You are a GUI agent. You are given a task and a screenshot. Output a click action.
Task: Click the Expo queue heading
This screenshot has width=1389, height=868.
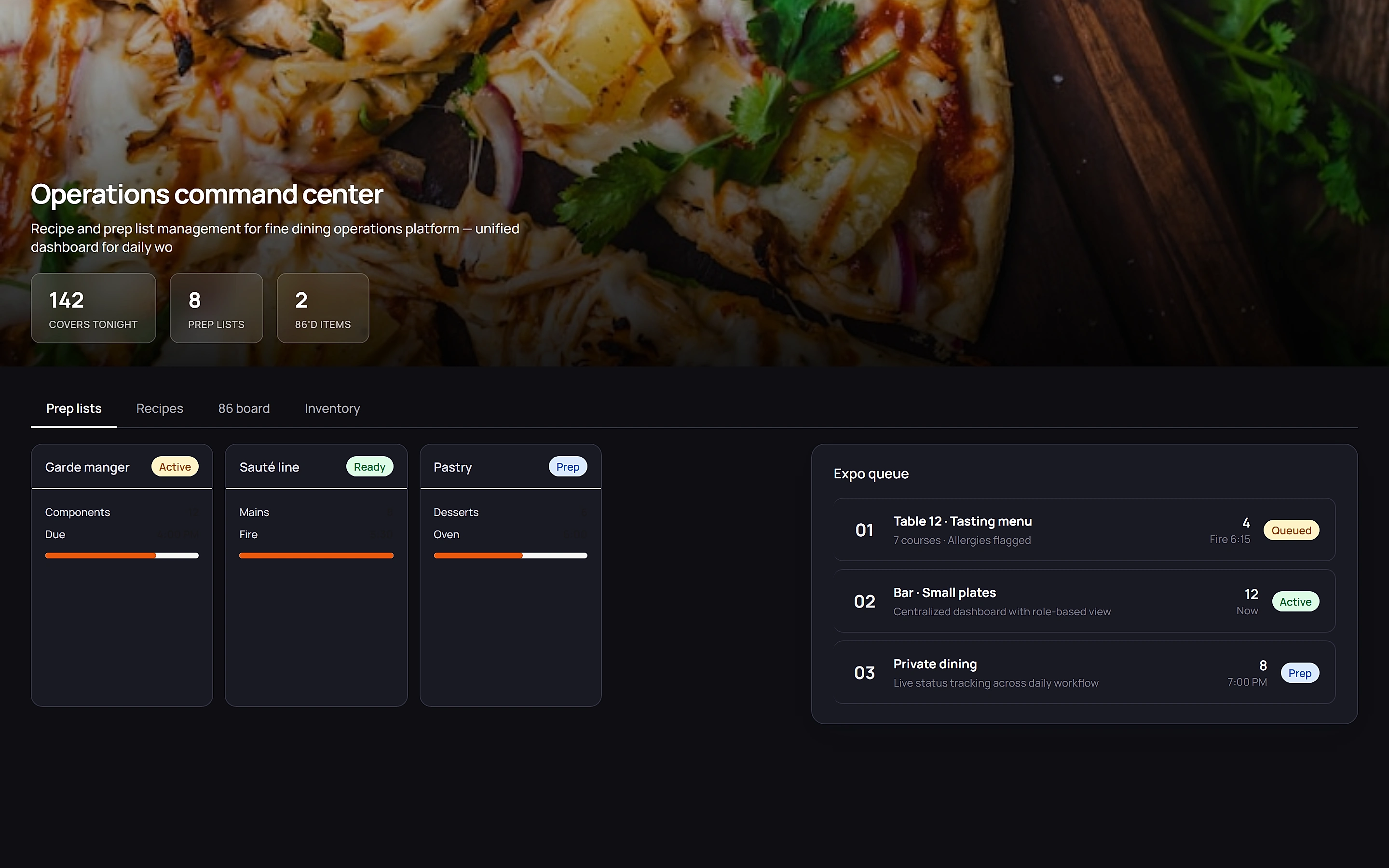coord(871,474)
